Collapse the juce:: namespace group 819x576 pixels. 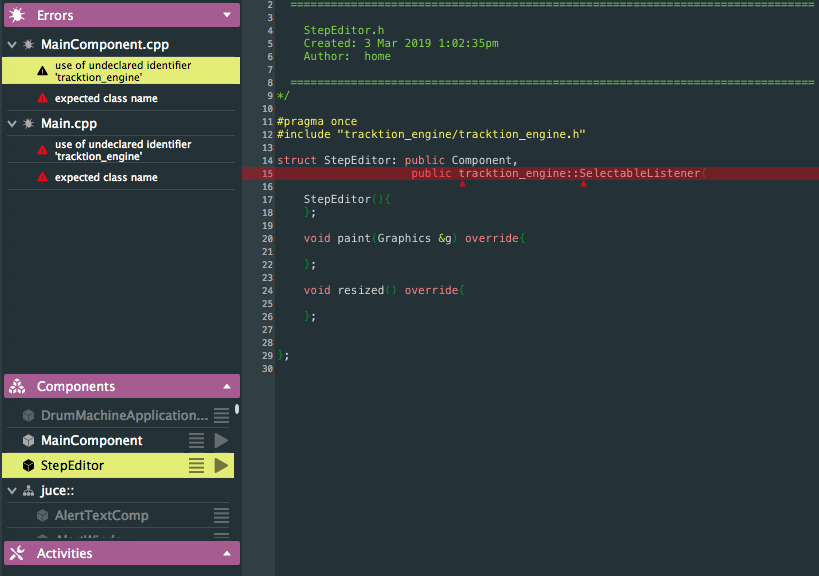[12, 491]
